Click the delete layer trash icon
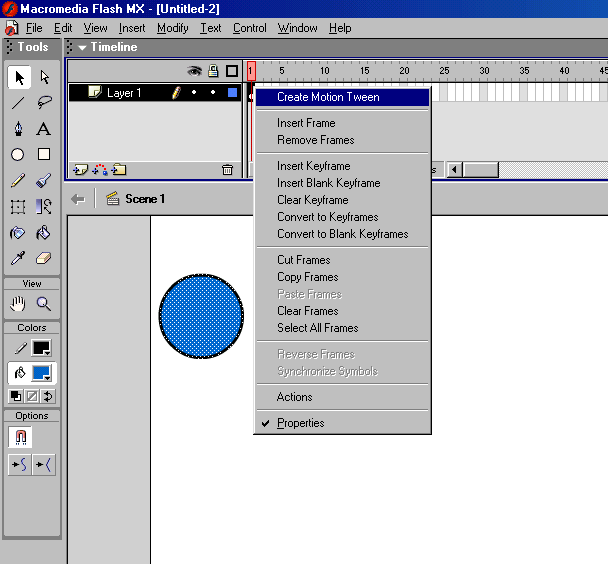 pyautogui.click(x=227, y=170)
